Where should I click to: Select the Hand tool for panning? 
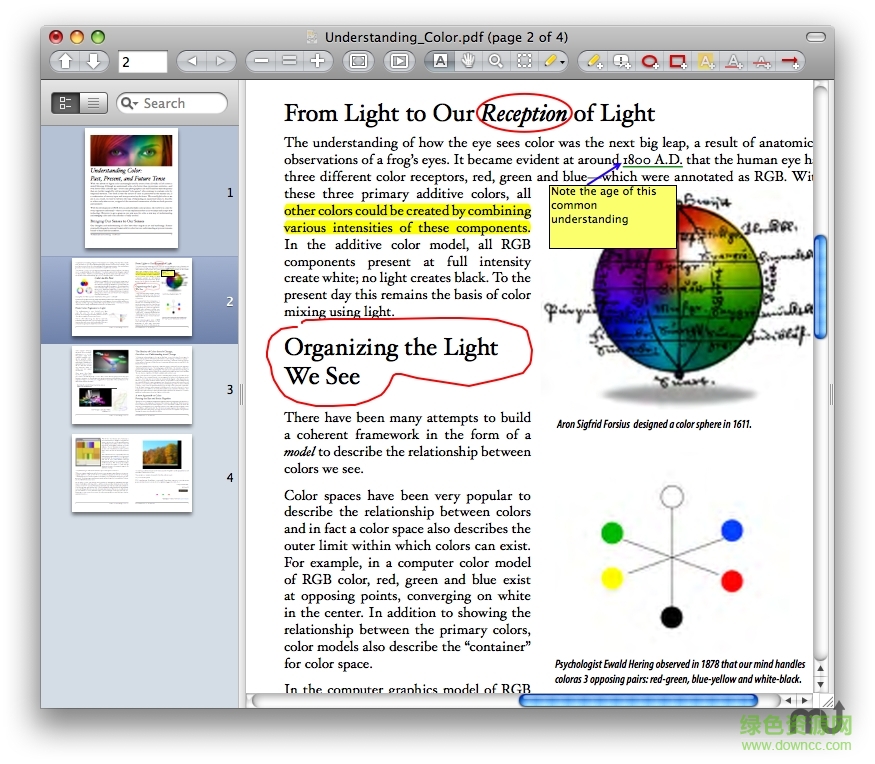point(467,61)
